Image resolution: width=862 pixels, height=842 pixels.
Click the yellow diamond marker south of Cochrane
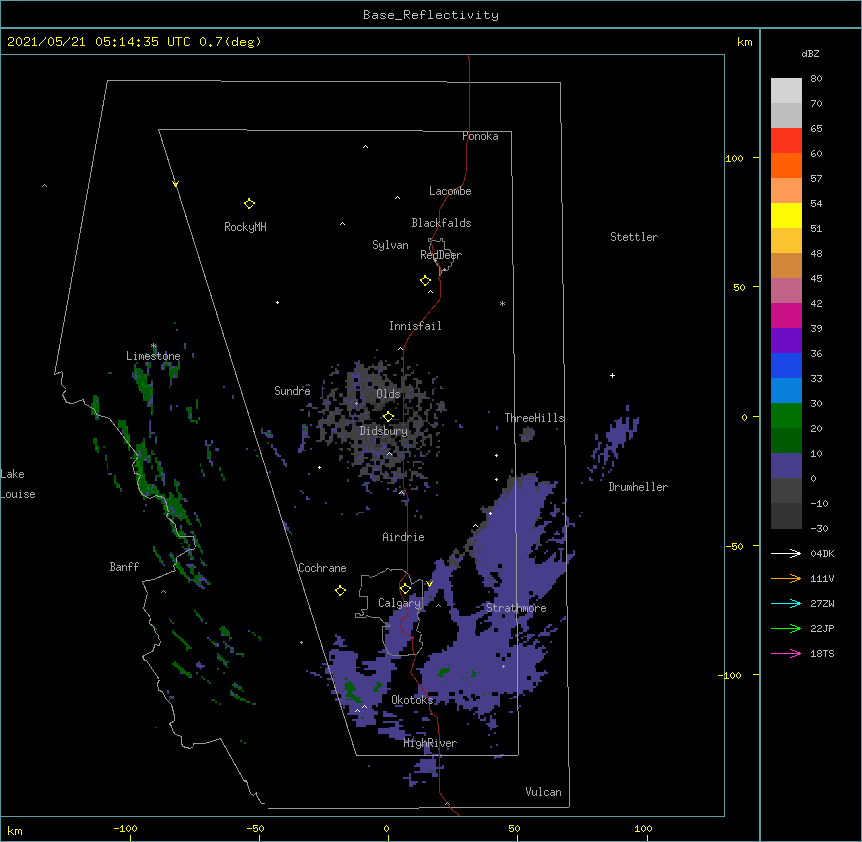coord(340,590)
